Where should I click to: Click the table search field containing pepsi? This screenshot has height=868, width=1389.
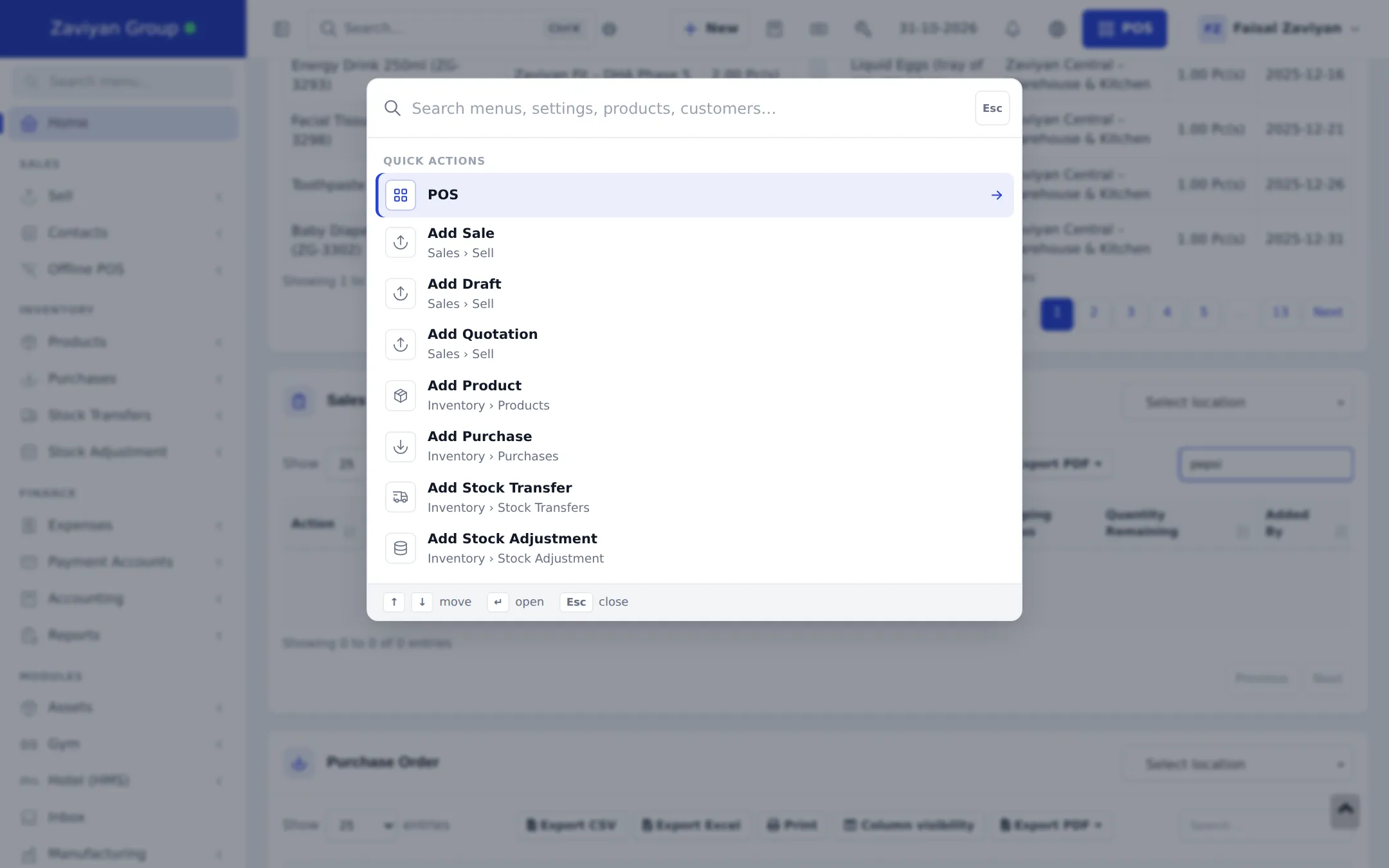pos(1266,464)
